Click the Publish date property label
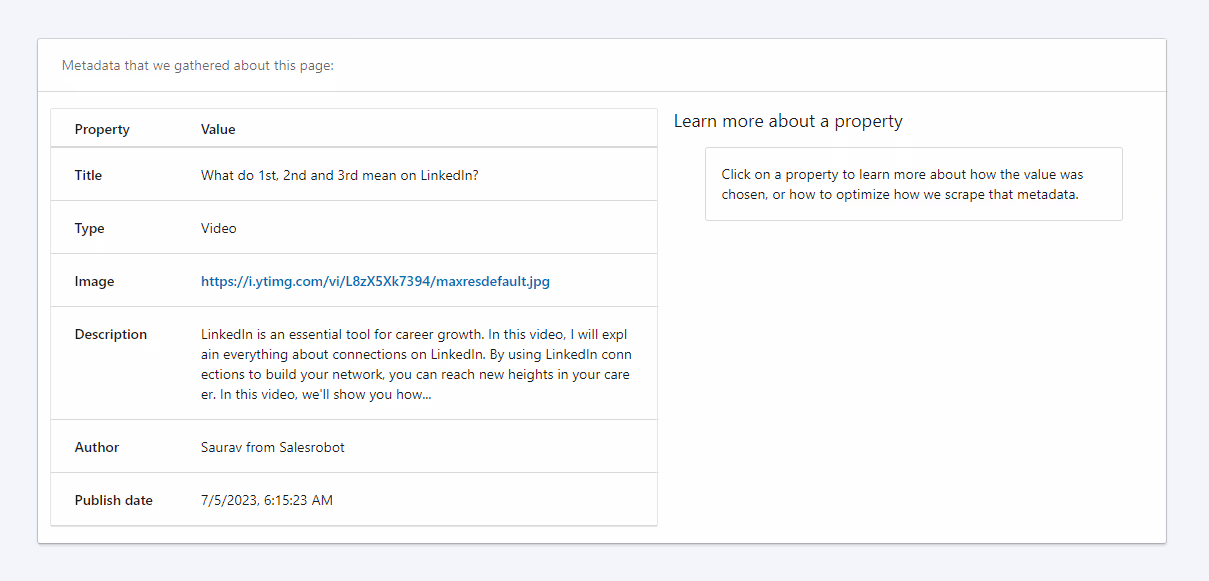 point(113,500)
